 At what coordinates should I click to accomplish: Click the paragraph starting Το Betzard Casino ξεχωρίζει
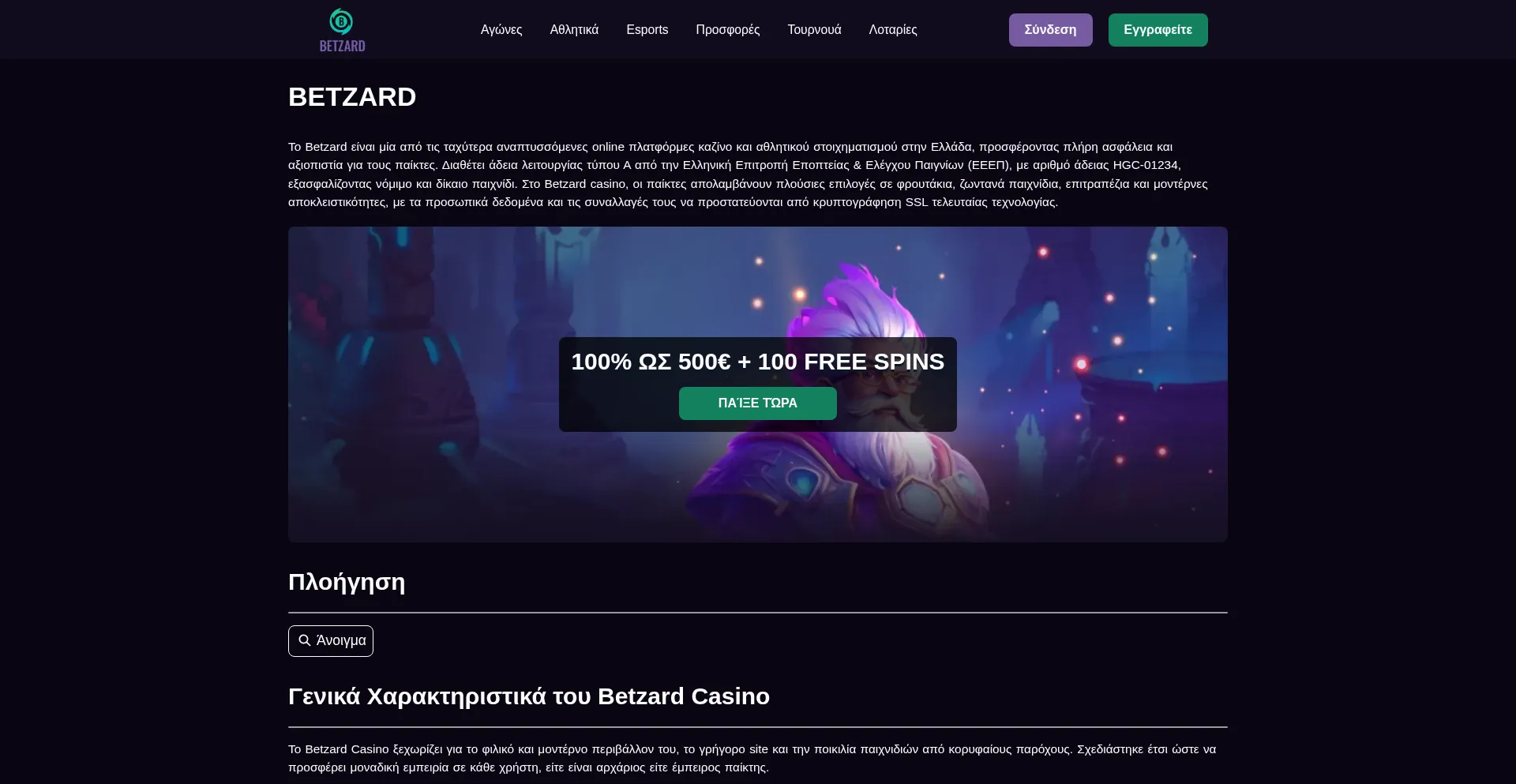tap(752, 758)
